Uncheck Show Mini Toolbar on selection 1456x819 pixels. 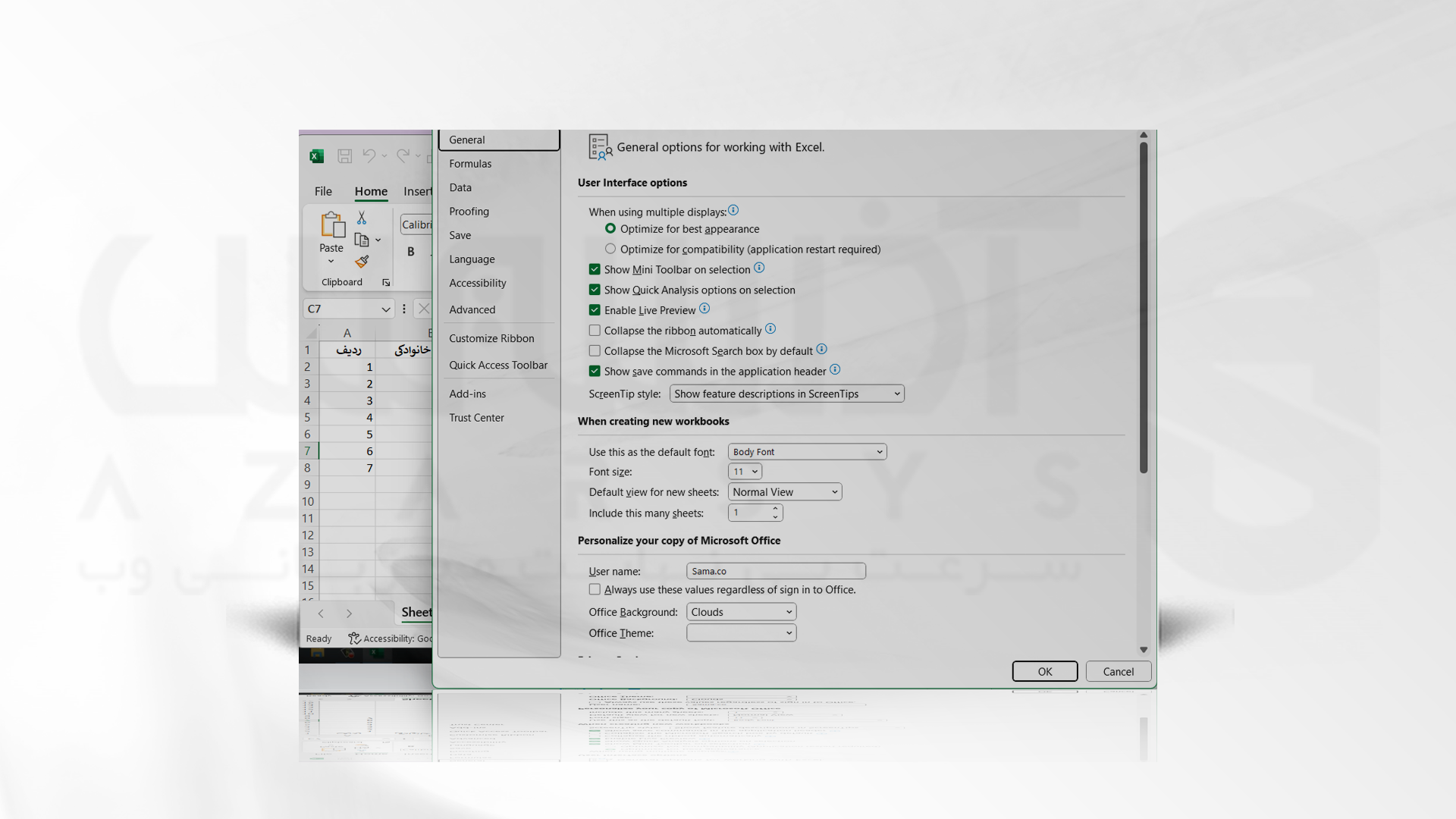(595, 269)
